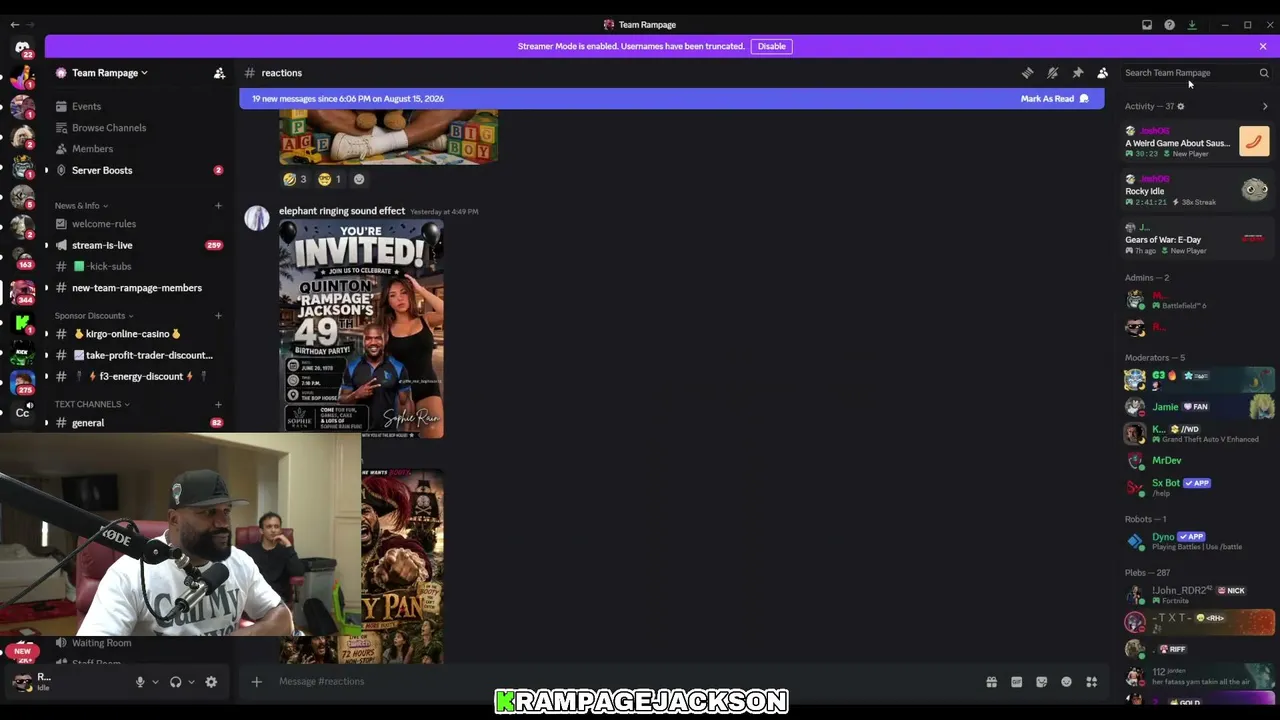
Task: Click the Inbox icon in title bar
Action: (1147, 25)
